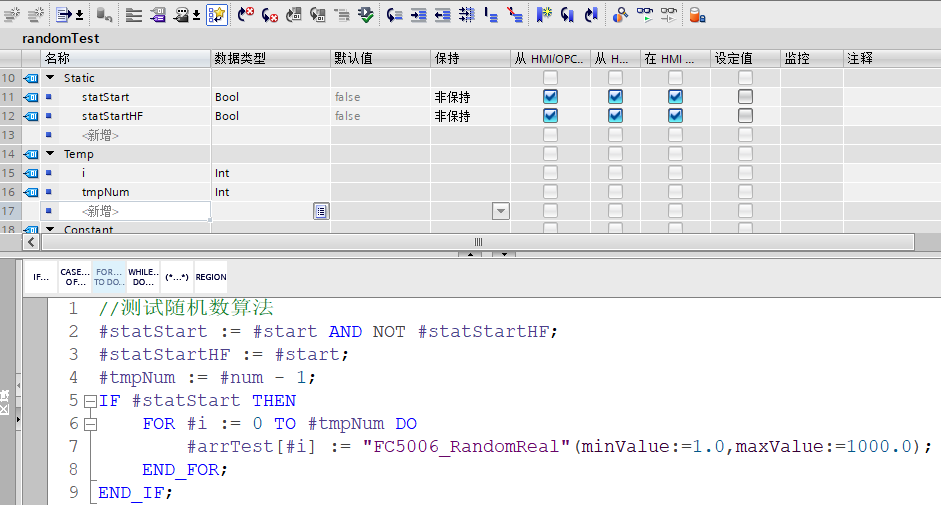
Task: Click the 保持 column header
Action: pos(470,58)
